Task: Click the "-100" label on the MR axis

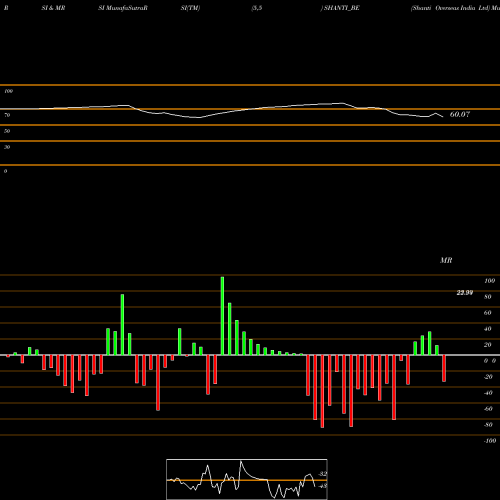Action: pyautogui.click(x=490, y=441)
